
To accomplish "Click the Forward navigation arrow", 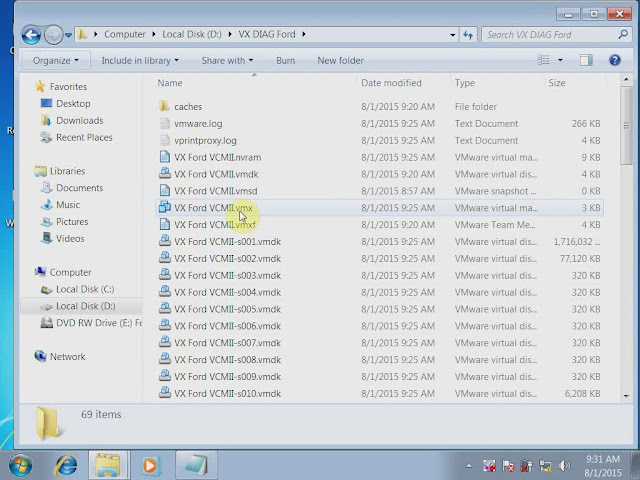I will coord(53,35).
